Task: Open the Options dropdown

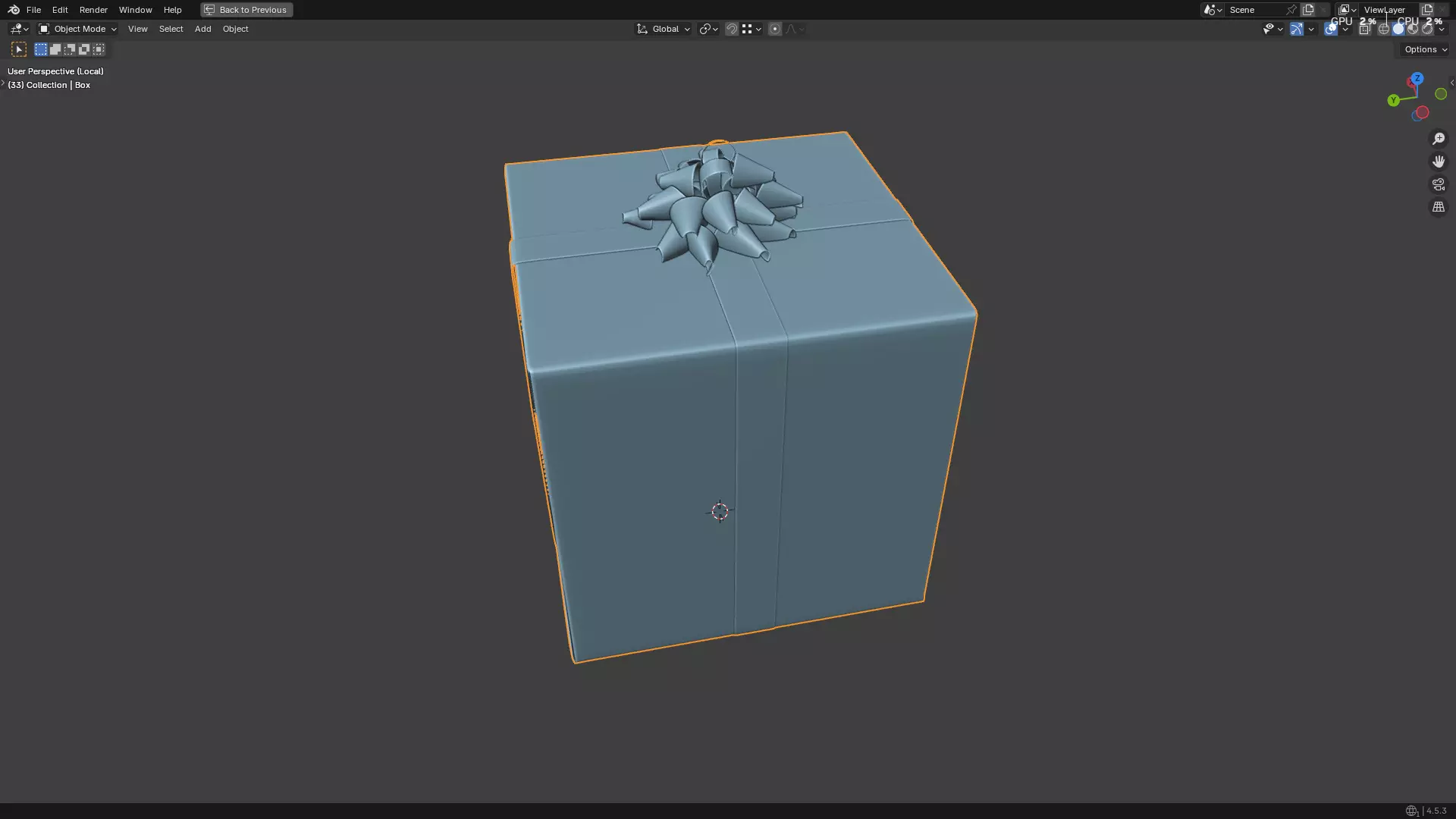Action: coord(1425,49)
